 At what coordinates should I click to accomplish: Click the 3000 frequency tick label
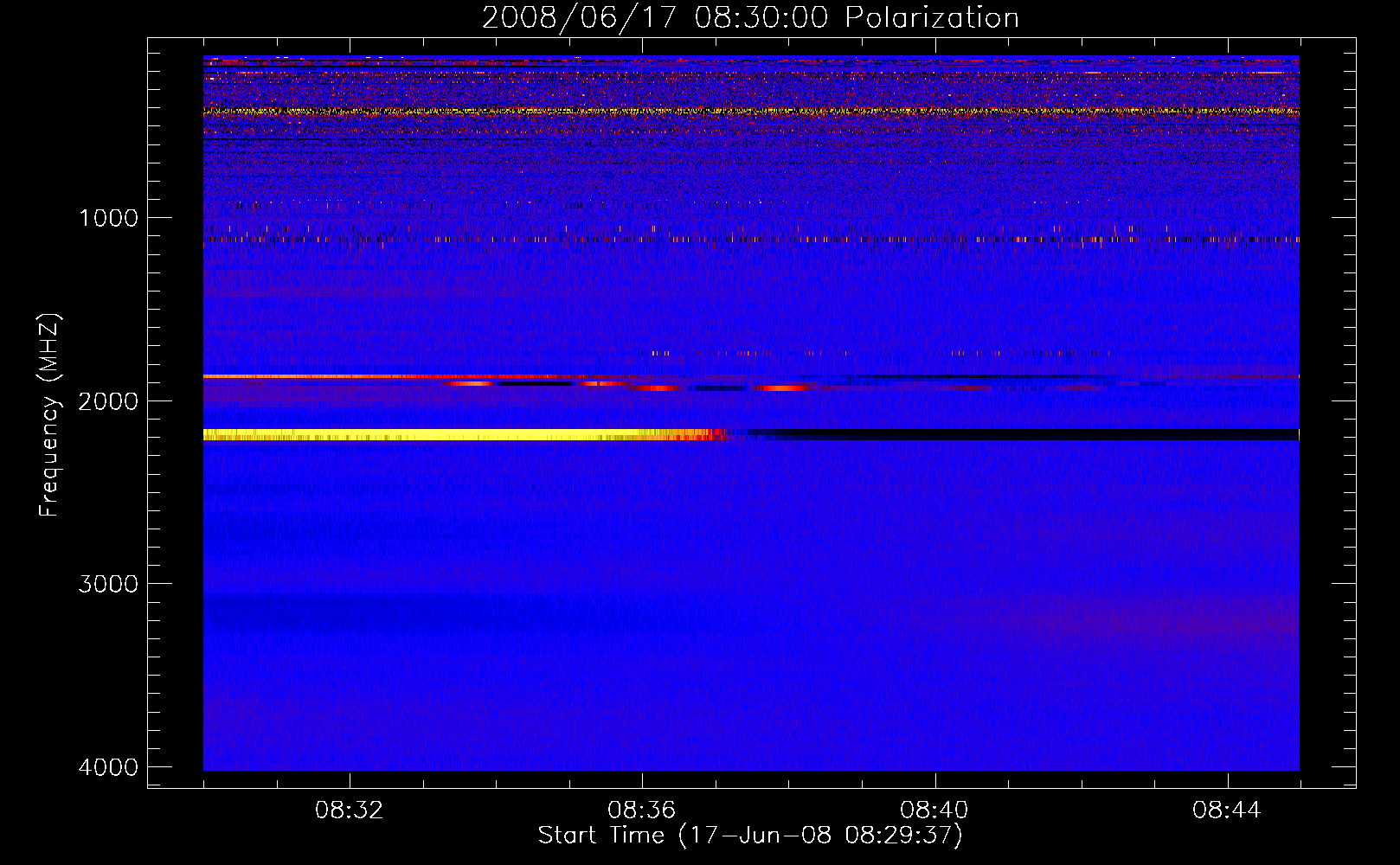[108, 583]
